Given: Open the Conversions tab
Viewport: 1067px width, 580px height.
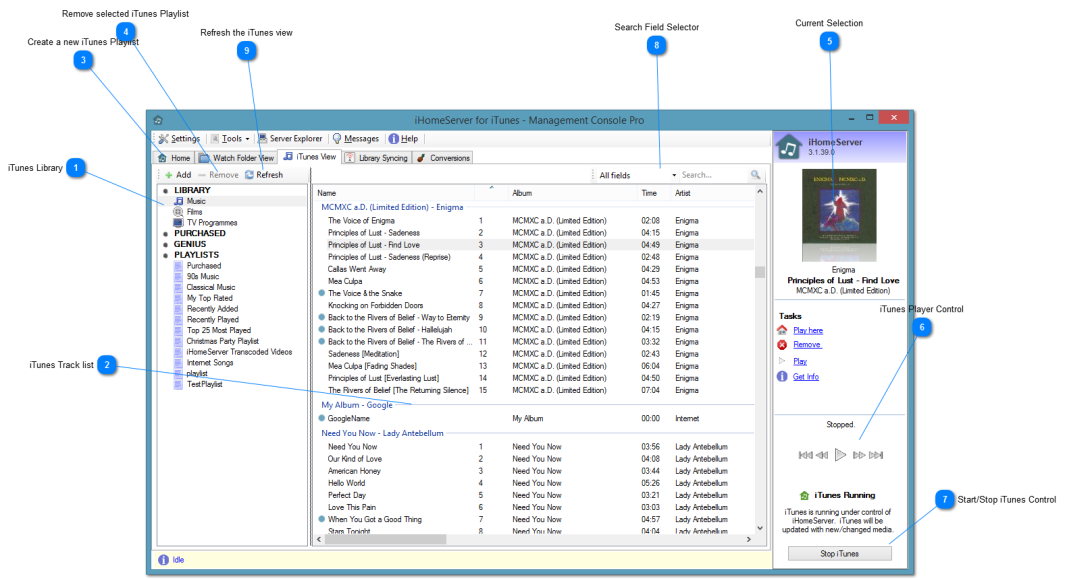Looking at the screenshot, I should coord(443,158).
